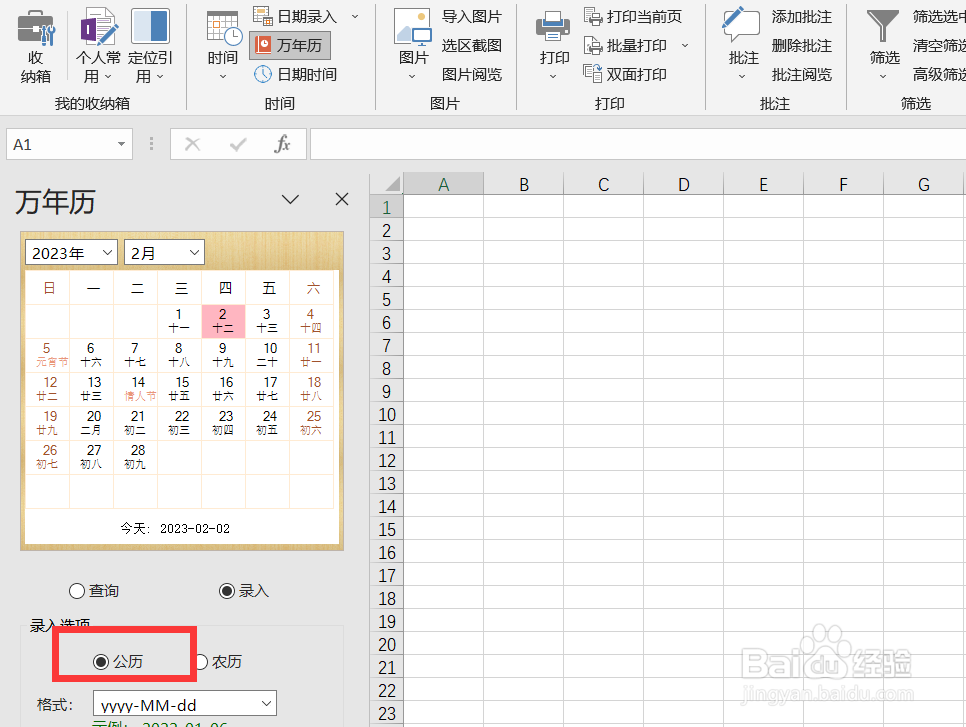966x727 pixels.
Task: Click 删除批注 in the ribbon
Action: [x=802, y=46]
